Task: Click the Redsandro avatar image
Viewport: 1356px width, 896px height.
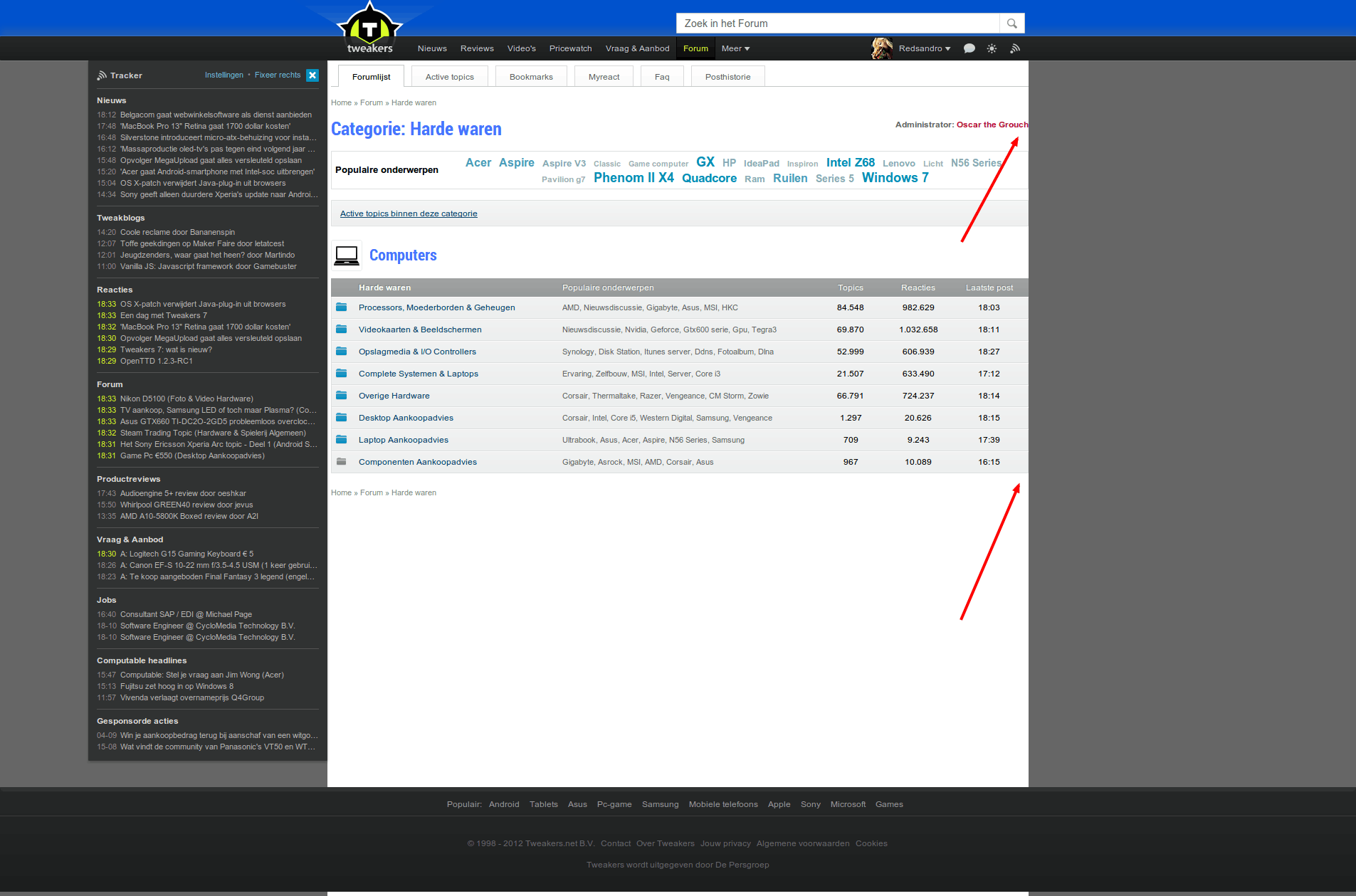Action: [x=882, y=48]
